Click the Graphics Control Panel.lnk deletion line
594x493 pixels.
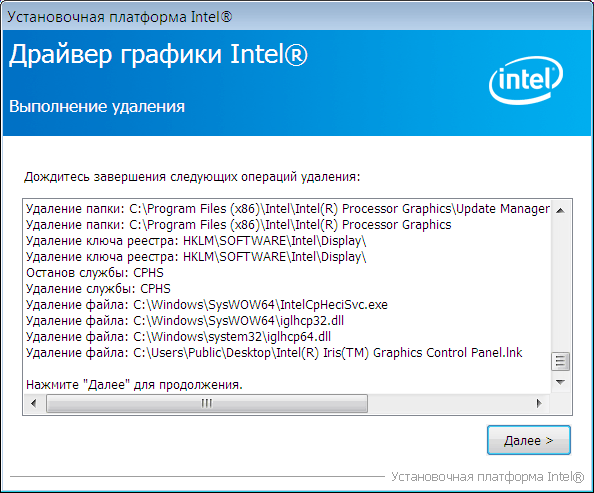(x=274, y=352)
